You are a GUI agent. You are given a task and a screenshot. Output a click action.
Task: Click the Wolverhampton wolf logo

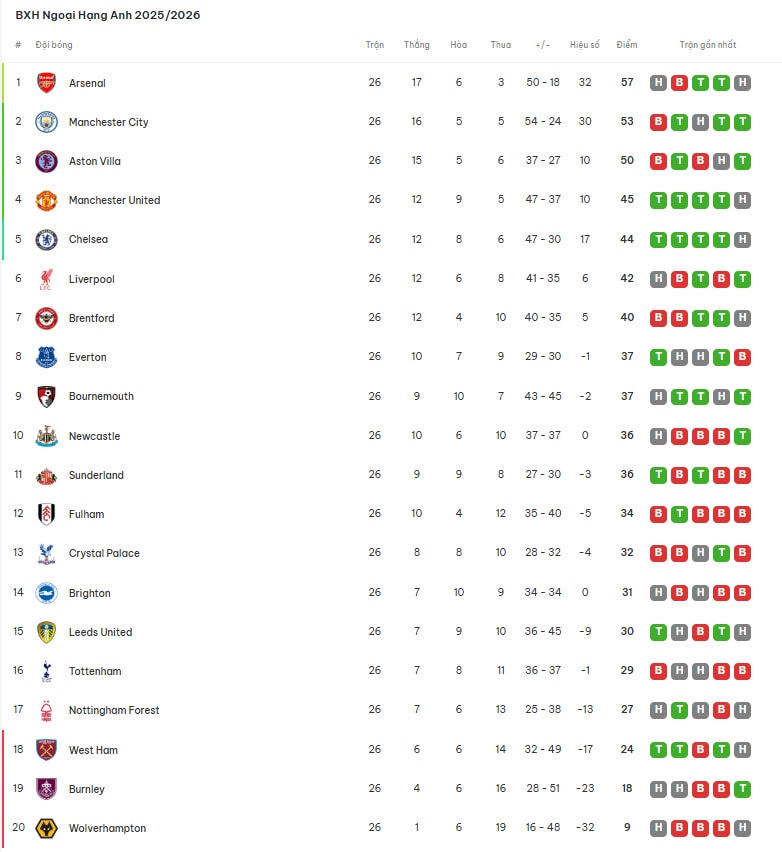point(46,828)
